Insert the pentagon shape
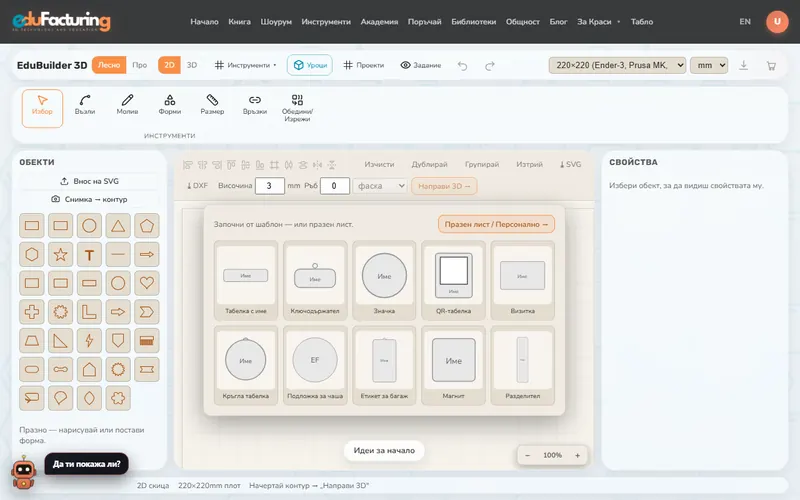Screen dimensions: 800x500 click(x=147, y=226)
